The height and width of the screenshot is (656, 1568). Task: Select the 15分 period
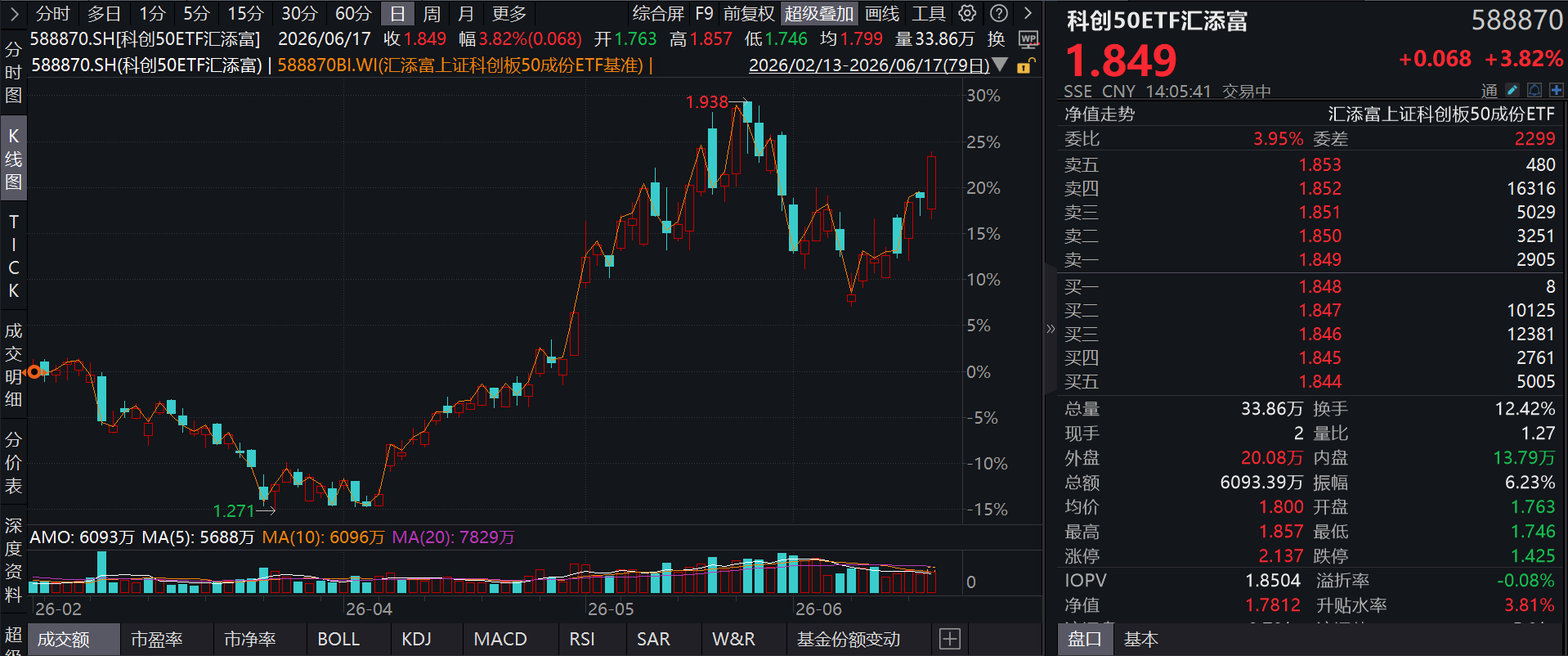pos(245,14)
